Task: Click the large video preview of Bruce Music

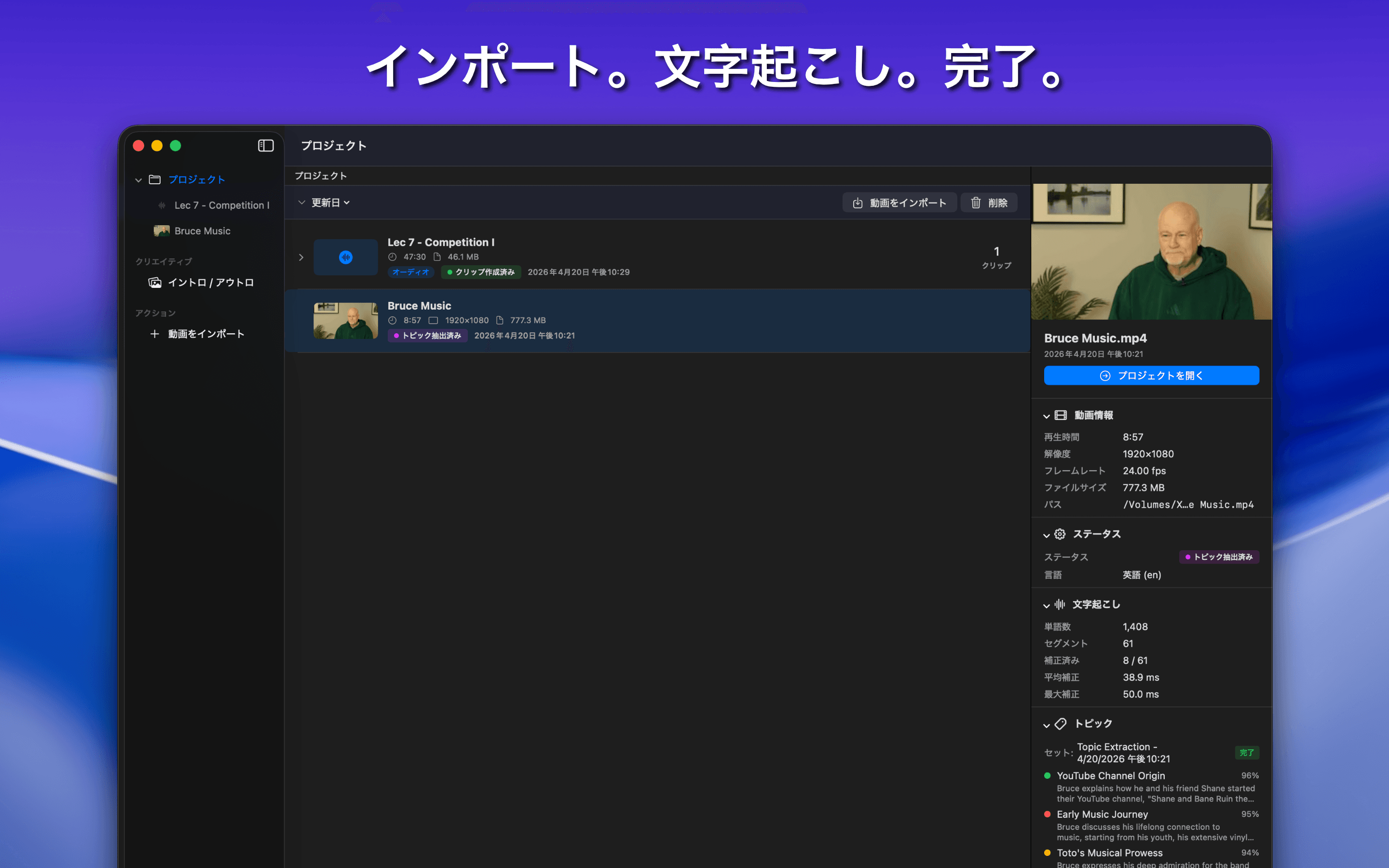Action: pyautogui.click(x=1151, y=251)
